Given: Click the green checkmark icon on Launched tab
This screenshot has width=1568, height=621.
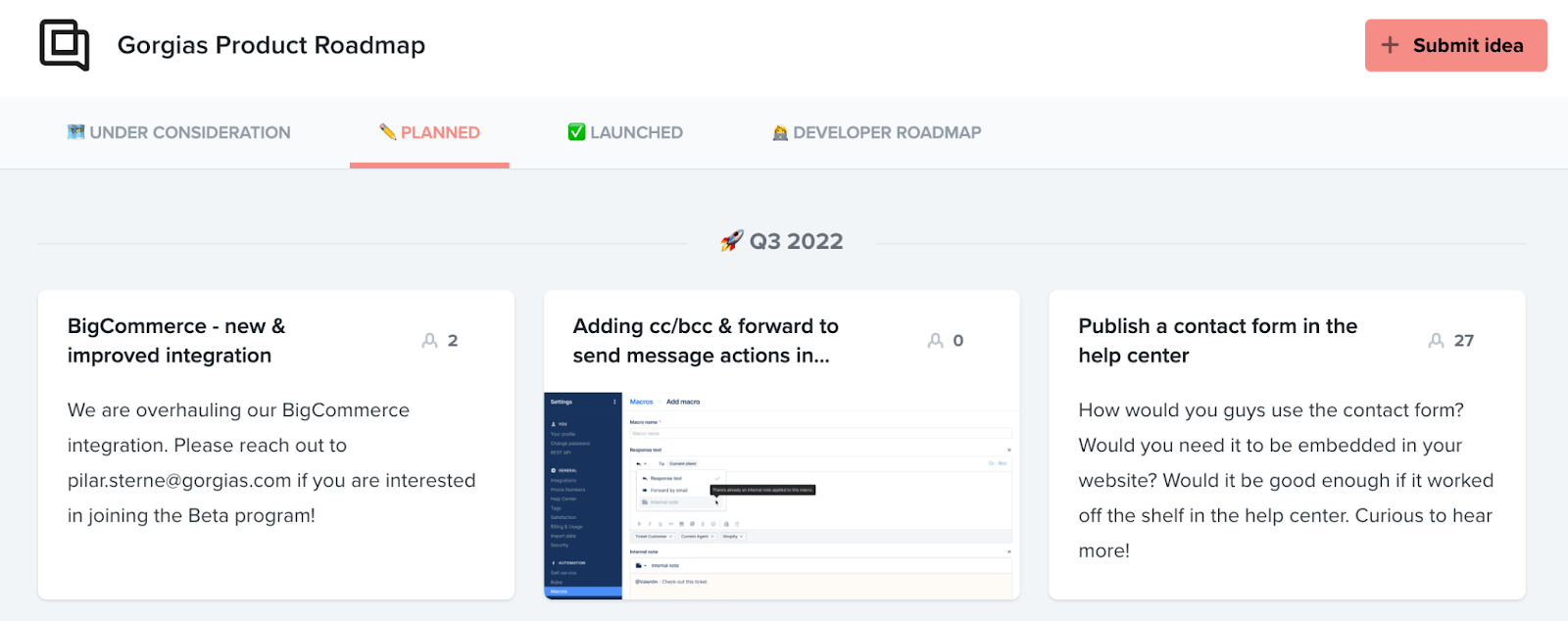Looking at the screenshot, I should tap(576, 131).
